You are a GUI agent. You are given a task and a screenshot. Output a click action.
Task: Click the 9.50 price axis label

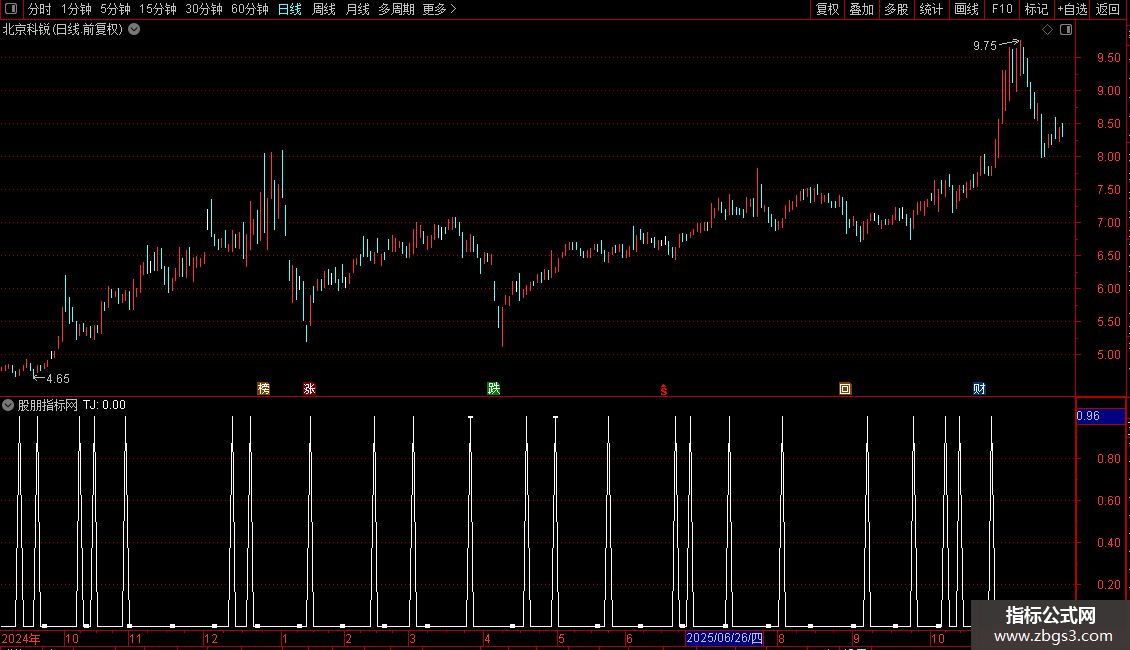pyautogui.click(x=1108, y=58)
